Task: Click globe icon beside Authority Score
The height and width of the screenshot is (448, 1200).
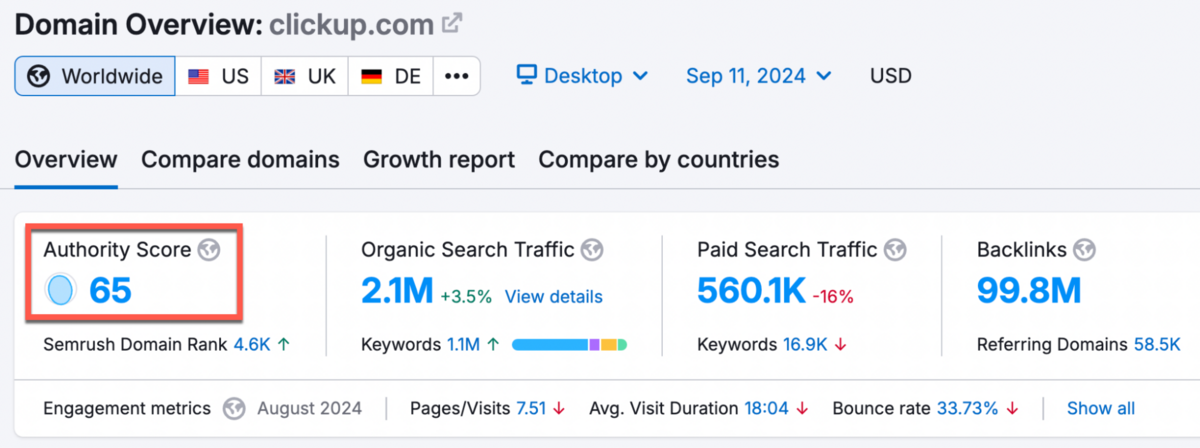Action: click(207, 250)
